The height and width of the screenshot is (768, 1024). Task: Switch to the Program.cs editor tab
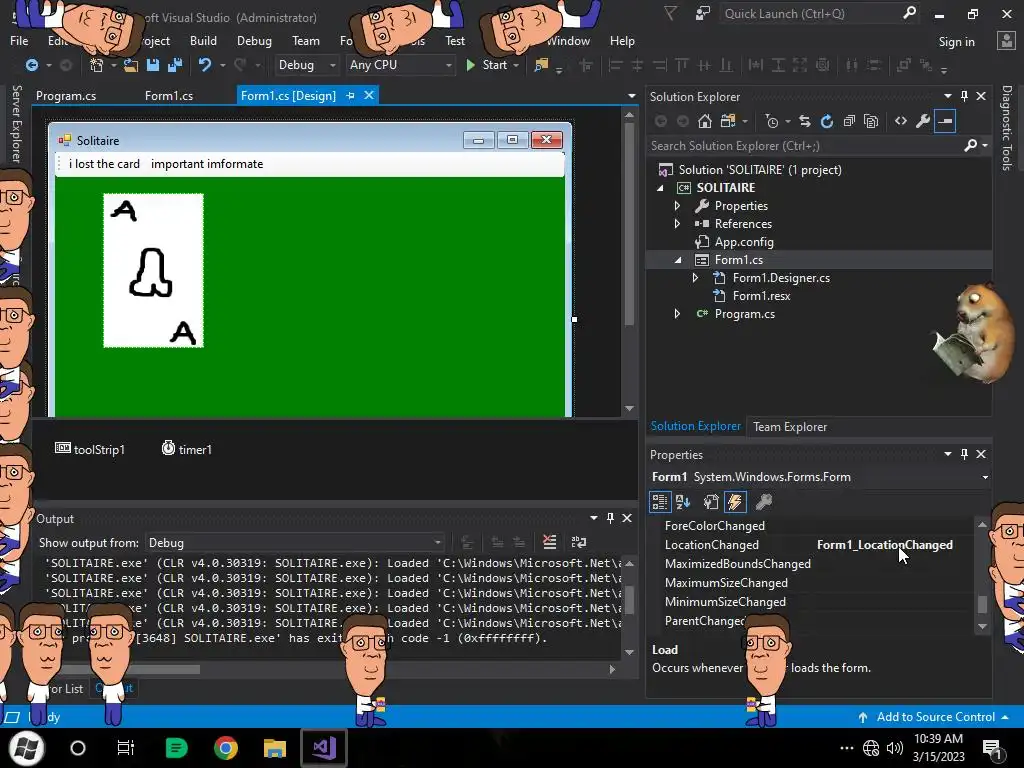point(66,95)
